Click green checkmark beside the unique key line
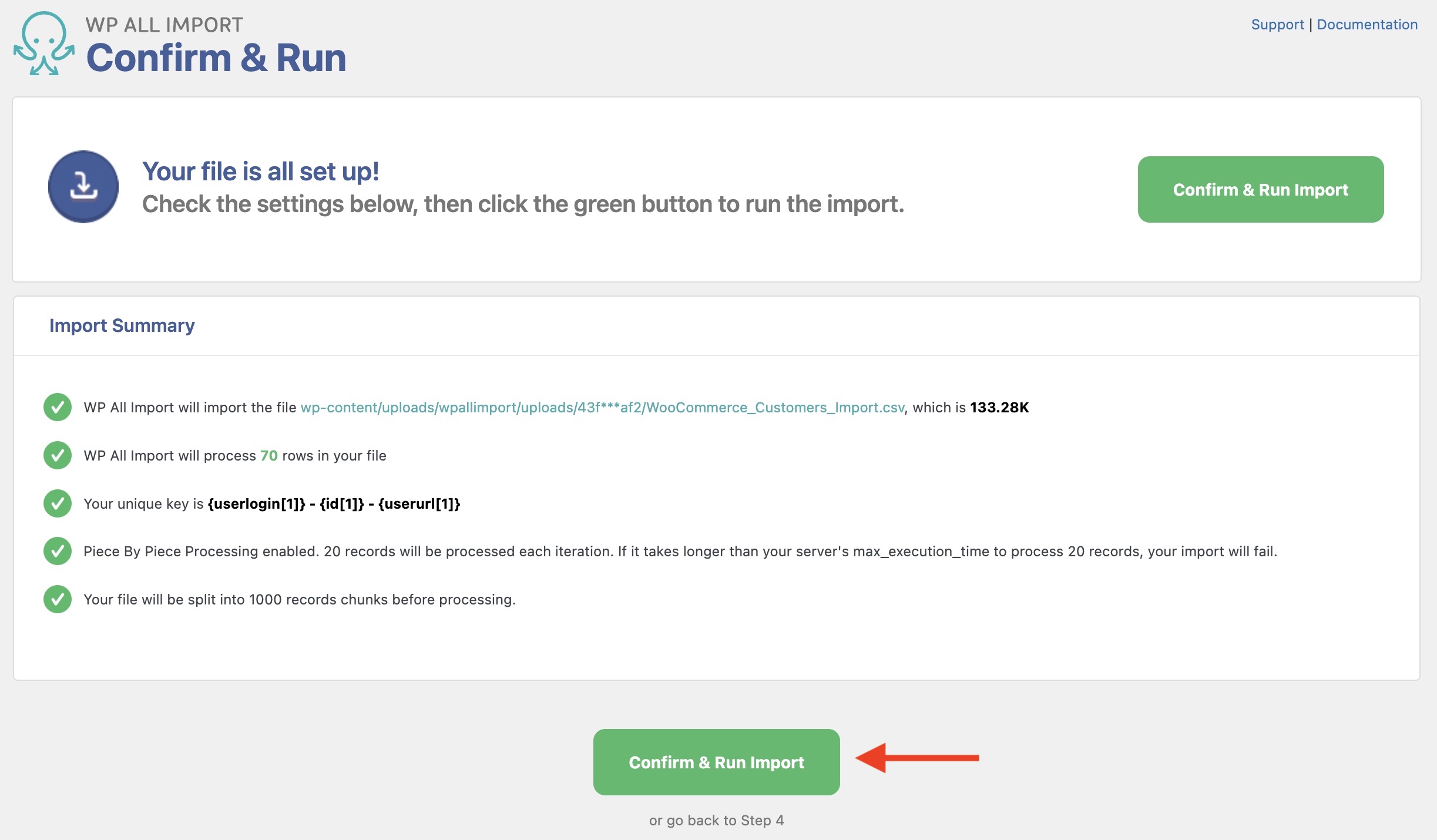1437x840 pixels. pyautogui.click(x=58, y=503)
